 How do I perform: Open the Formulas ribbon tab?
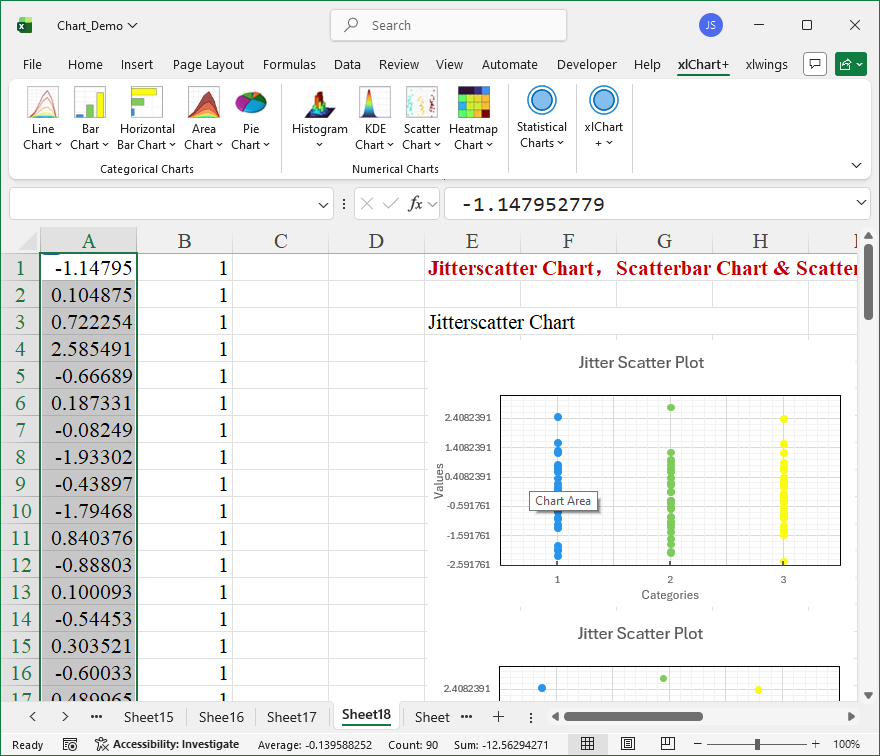click(x=289, y=65)
